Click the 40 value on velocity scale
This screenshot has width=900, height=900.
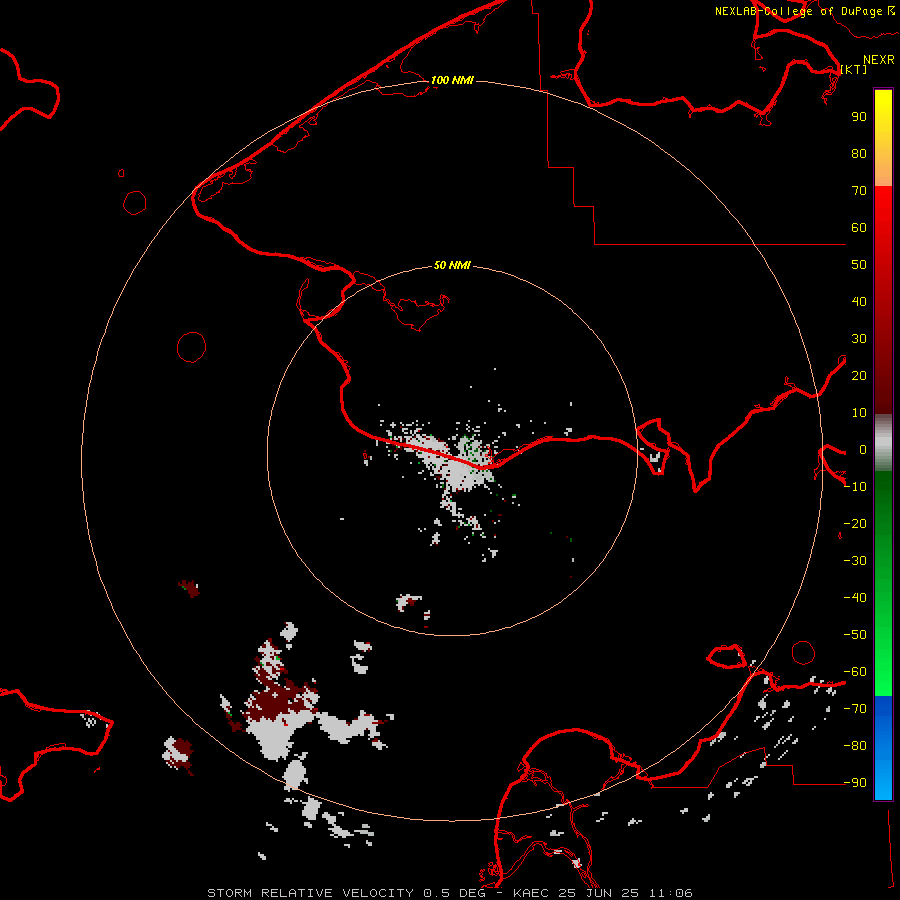coord(859,302)
